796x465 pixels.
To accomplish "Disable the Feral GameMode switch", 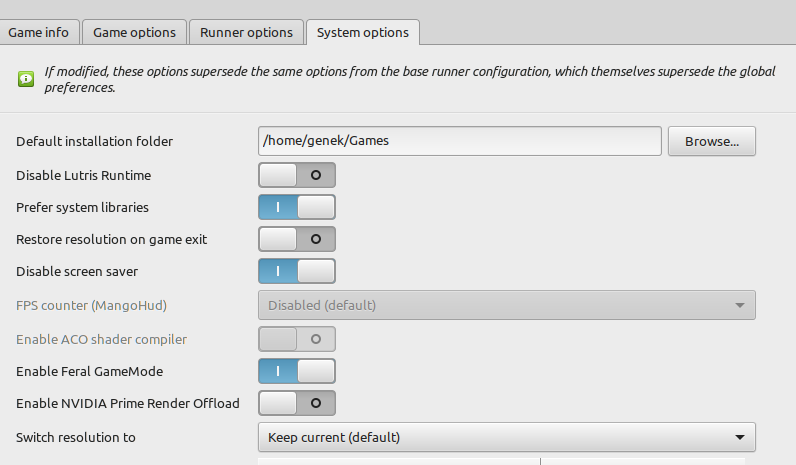I will click(x=297, y=371).
